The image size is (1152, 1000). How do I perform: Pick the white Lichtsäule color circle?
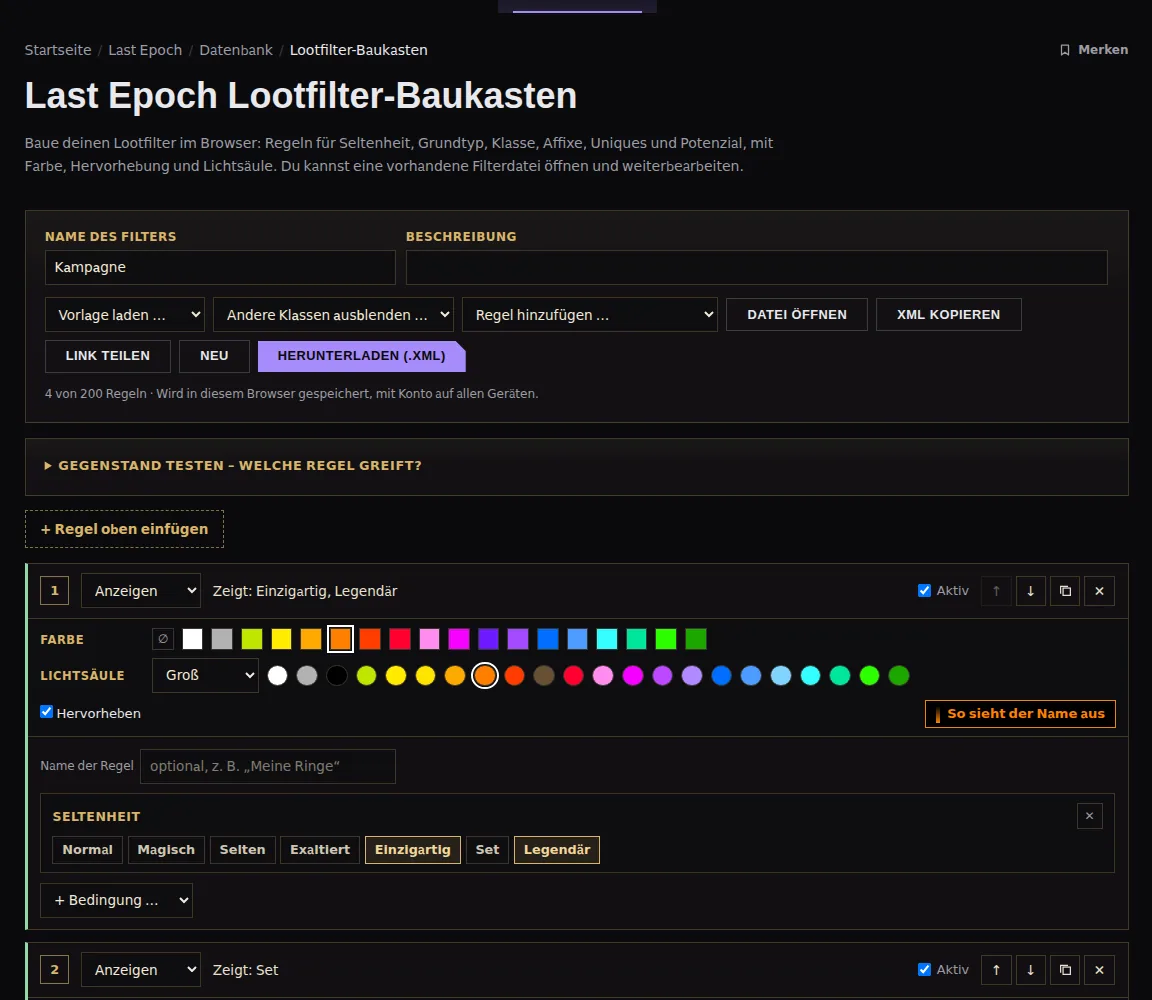pos(278,675)
